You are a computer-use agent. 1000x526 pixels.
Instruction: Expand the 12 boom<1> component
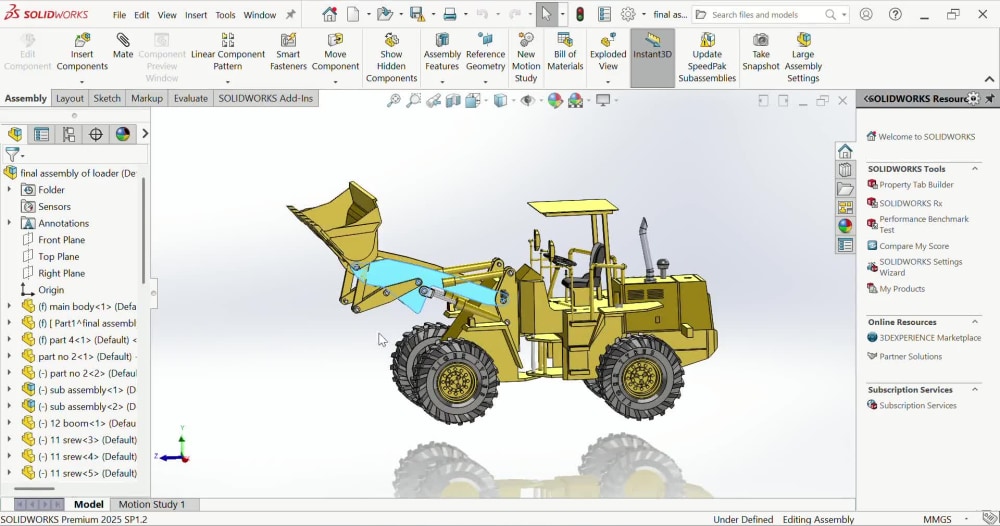pos(9,423)
